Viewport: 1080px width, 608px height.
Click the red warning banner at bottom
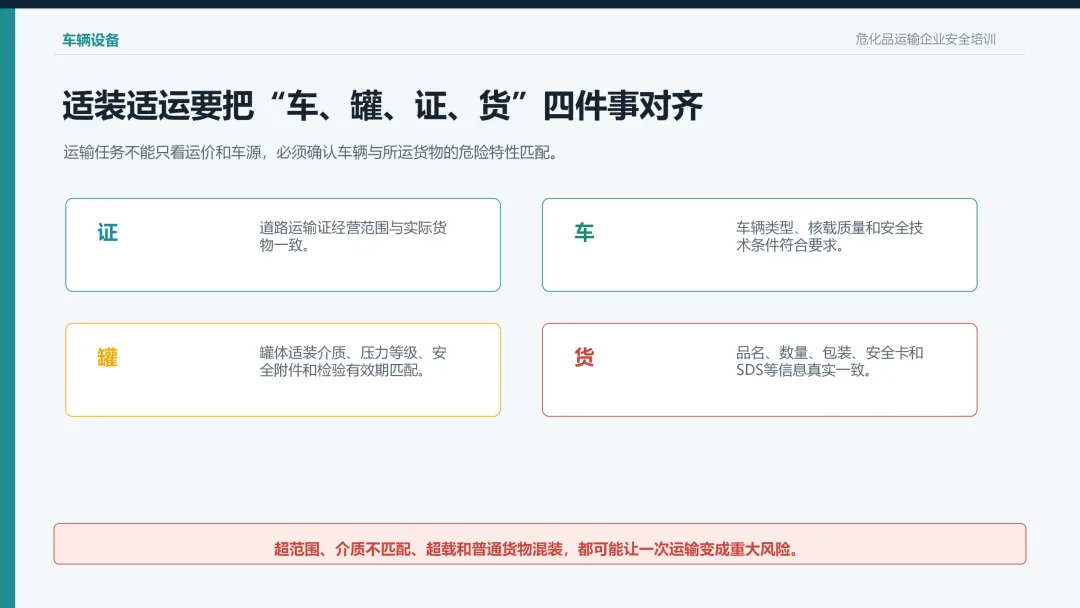(x=540, y=544)
